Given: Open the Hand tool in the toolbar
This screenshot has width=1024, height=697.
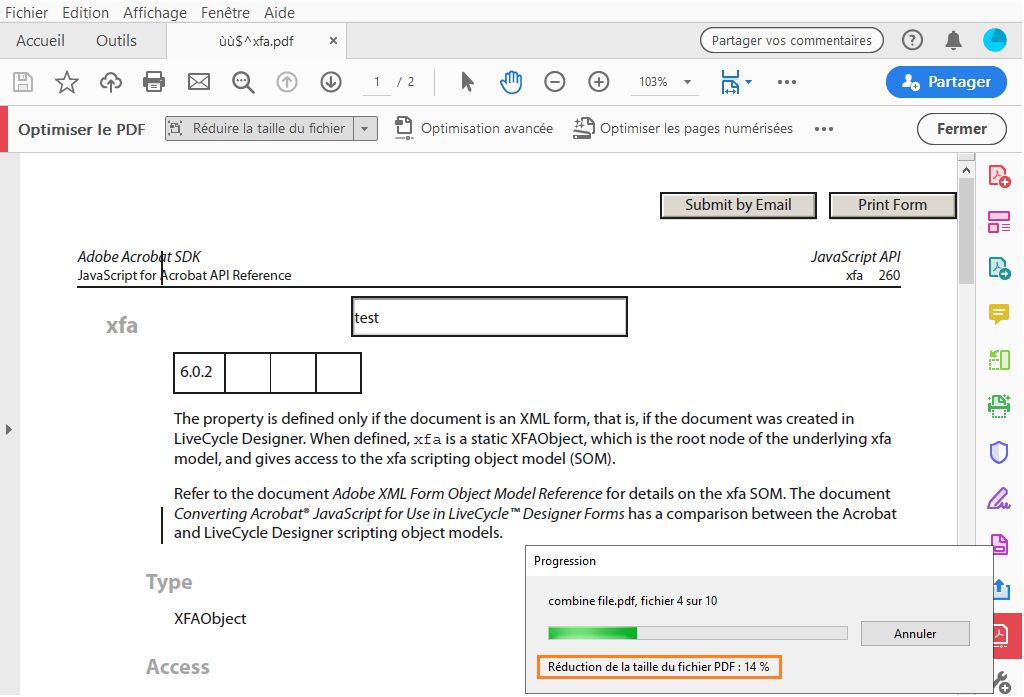Looking at the screenshot, I should pyautogui.click(x=511, y=82).
